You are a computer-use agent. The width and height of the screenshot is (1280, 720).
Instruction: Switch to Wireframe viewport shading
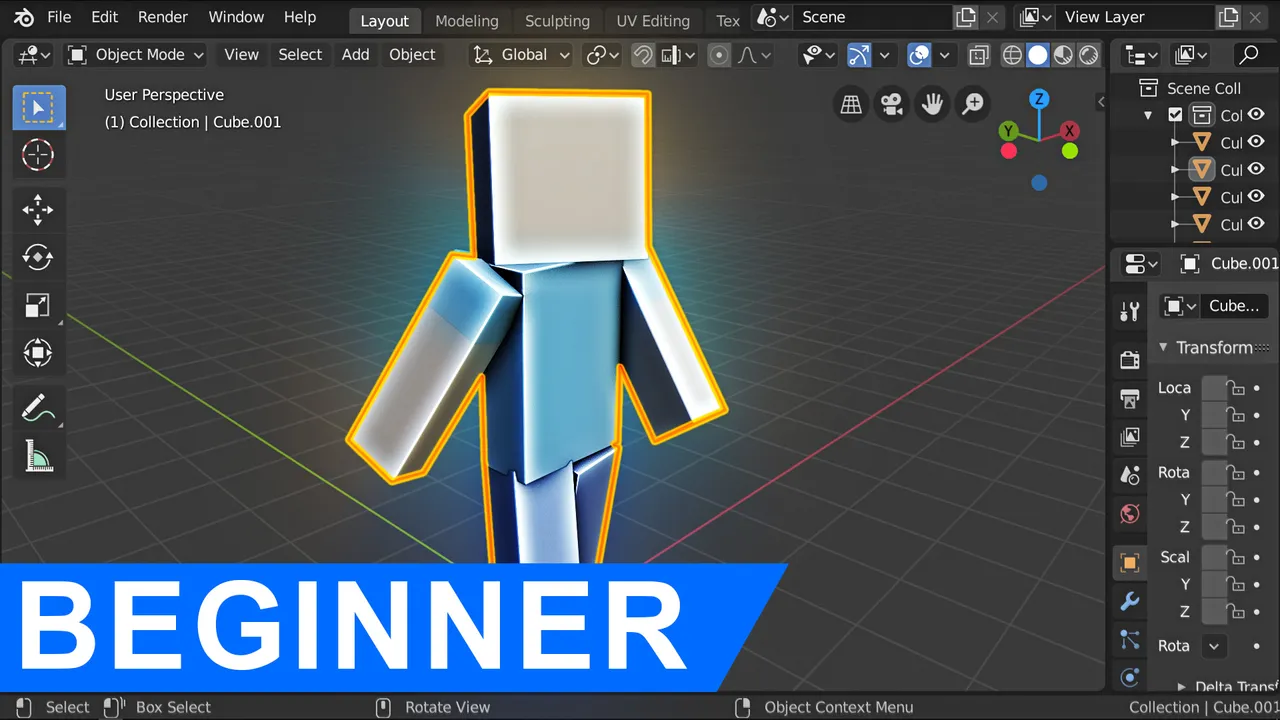tap(1012, 55)
